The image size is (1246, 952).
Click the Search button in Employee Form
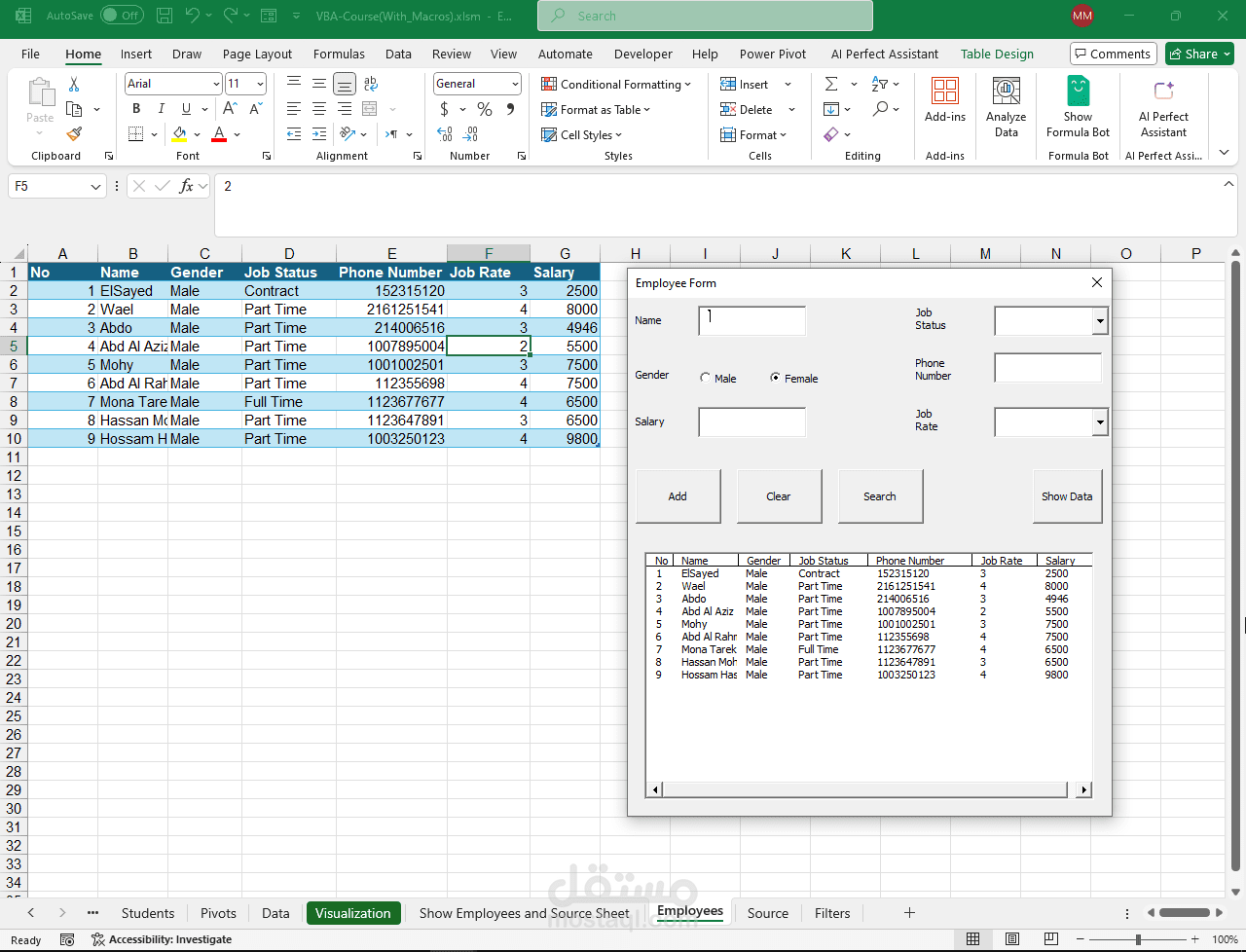tap(880, 496)
